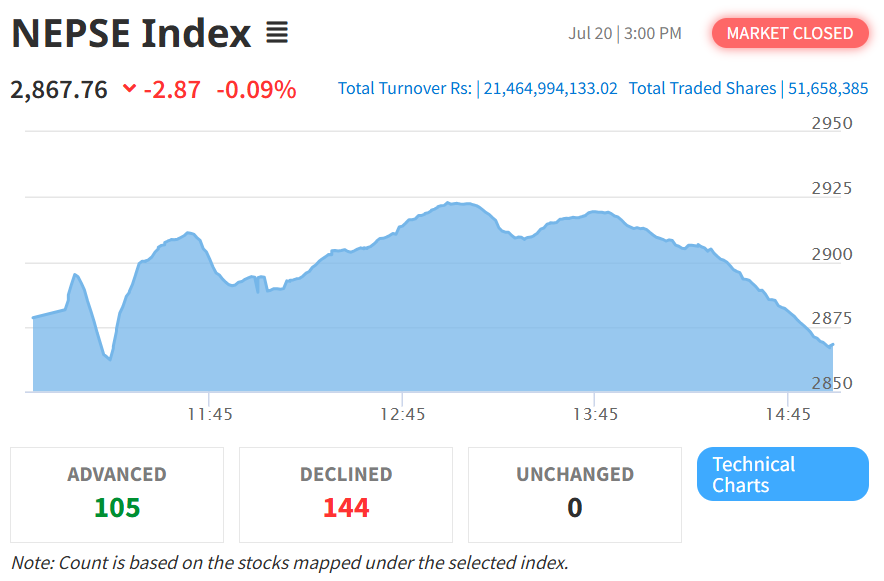
Task: Select the UNCHANGED stocks counter box
Action: pos(574,494)
